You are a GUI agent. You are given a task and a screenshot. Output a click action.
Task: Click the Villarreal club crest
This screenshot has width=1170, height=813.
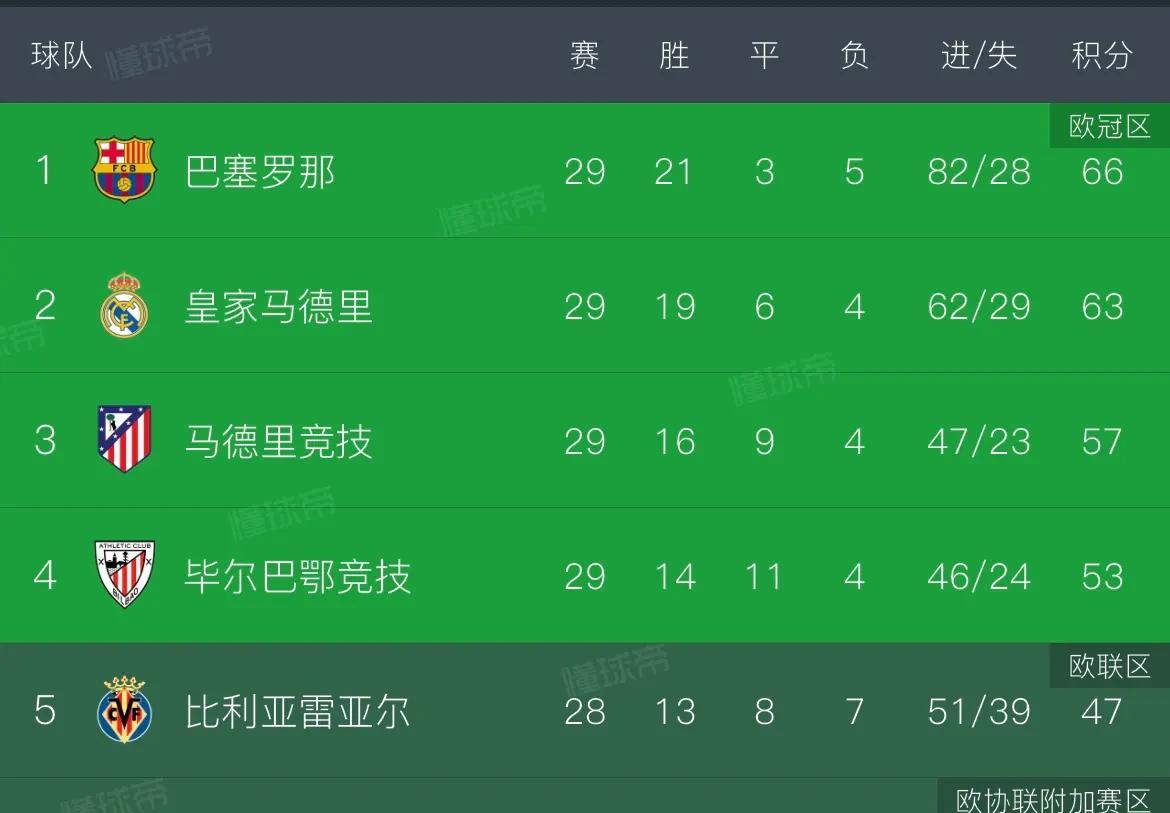124,709
